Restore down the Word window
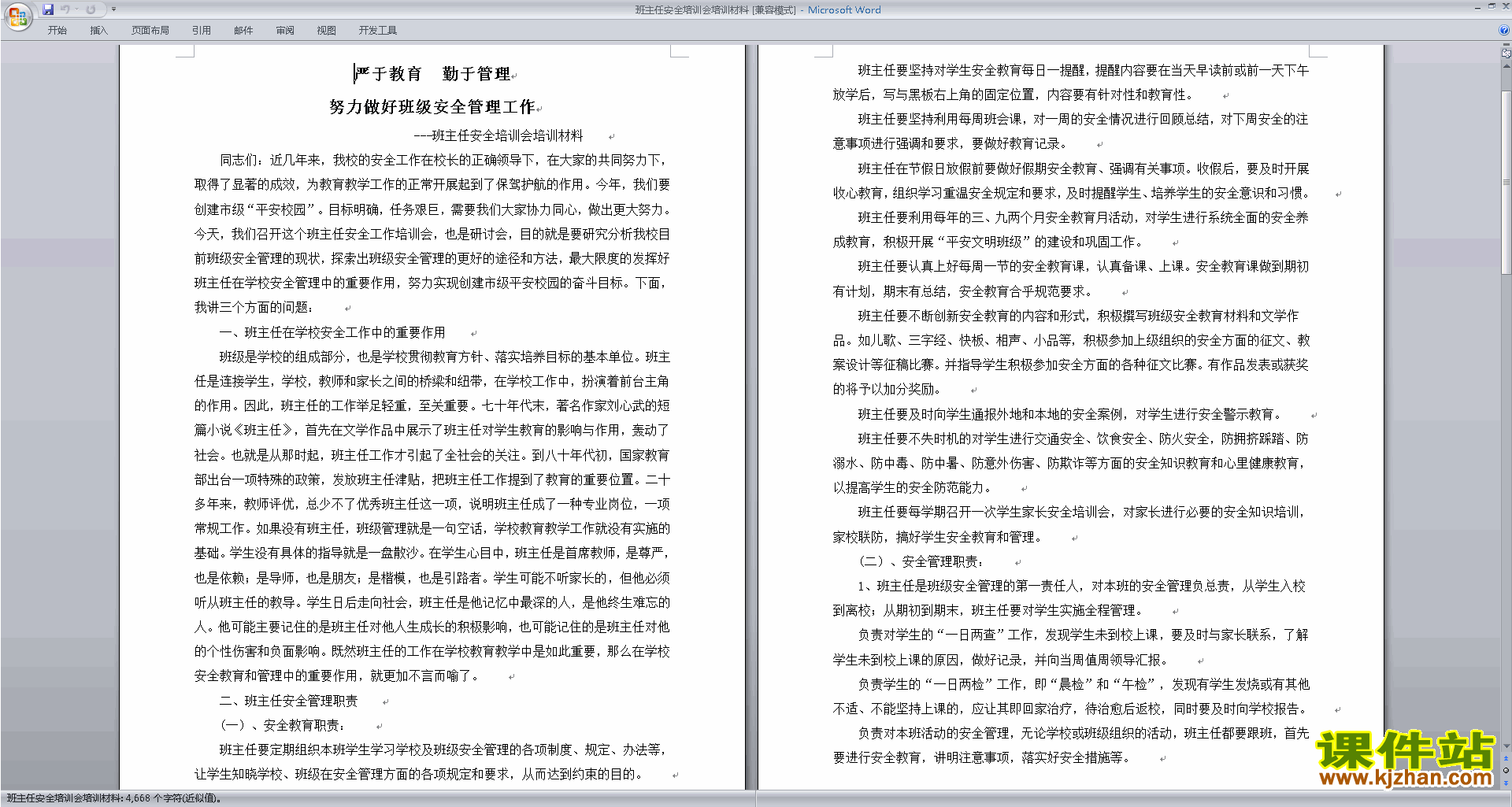Screen dimensions: 1512x807 click(x=1492, y=6)
